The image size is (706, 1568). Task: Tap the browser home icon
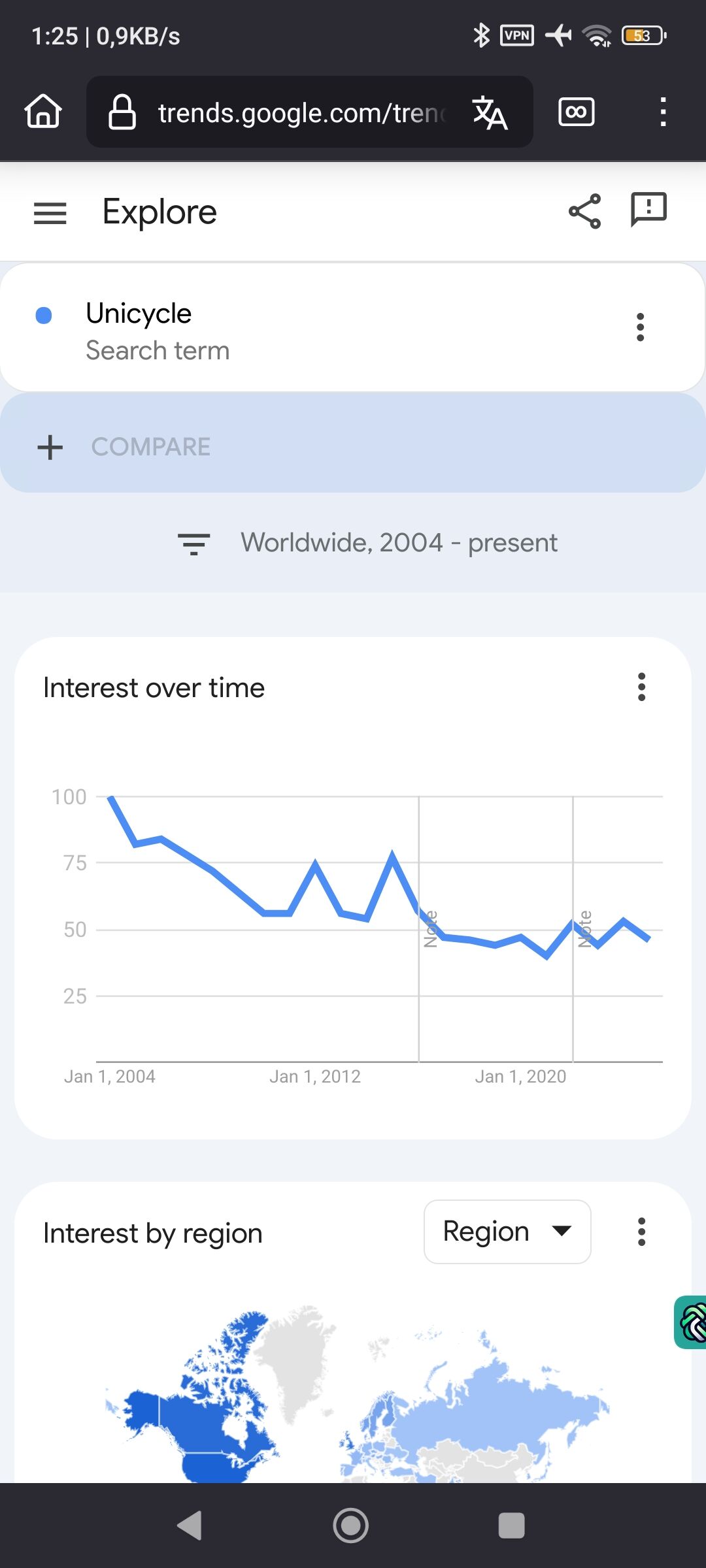(x=43, y=112)
